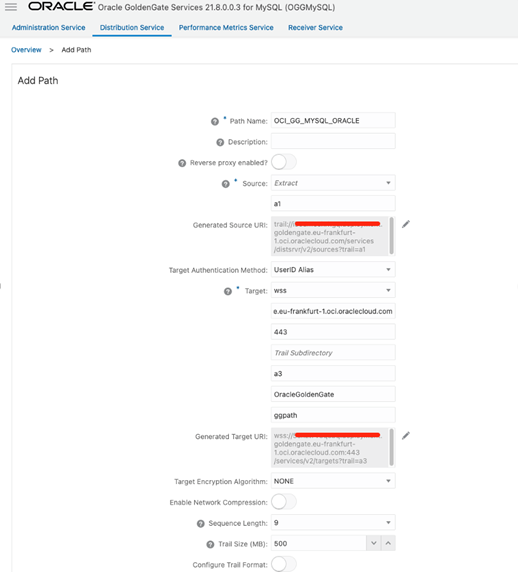
Task: Open help icon for Reverse proxy enabled
Action: (182, 163)
